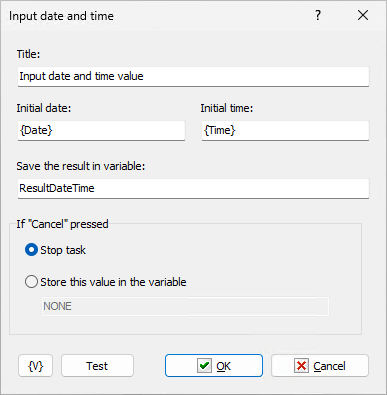Click "Save the result in variable:" label
The width and height of the screenshot is (387, 395).
(81, 166)
